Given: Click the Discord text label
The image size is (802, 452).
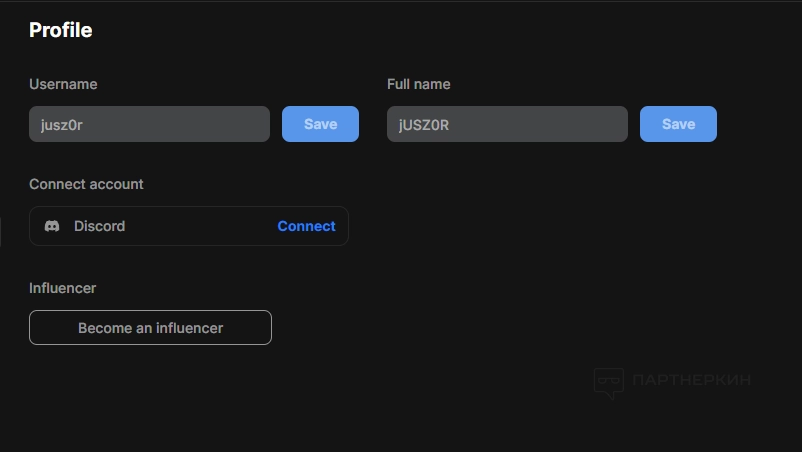Looking at the screenshot, I should click(99, 226).
